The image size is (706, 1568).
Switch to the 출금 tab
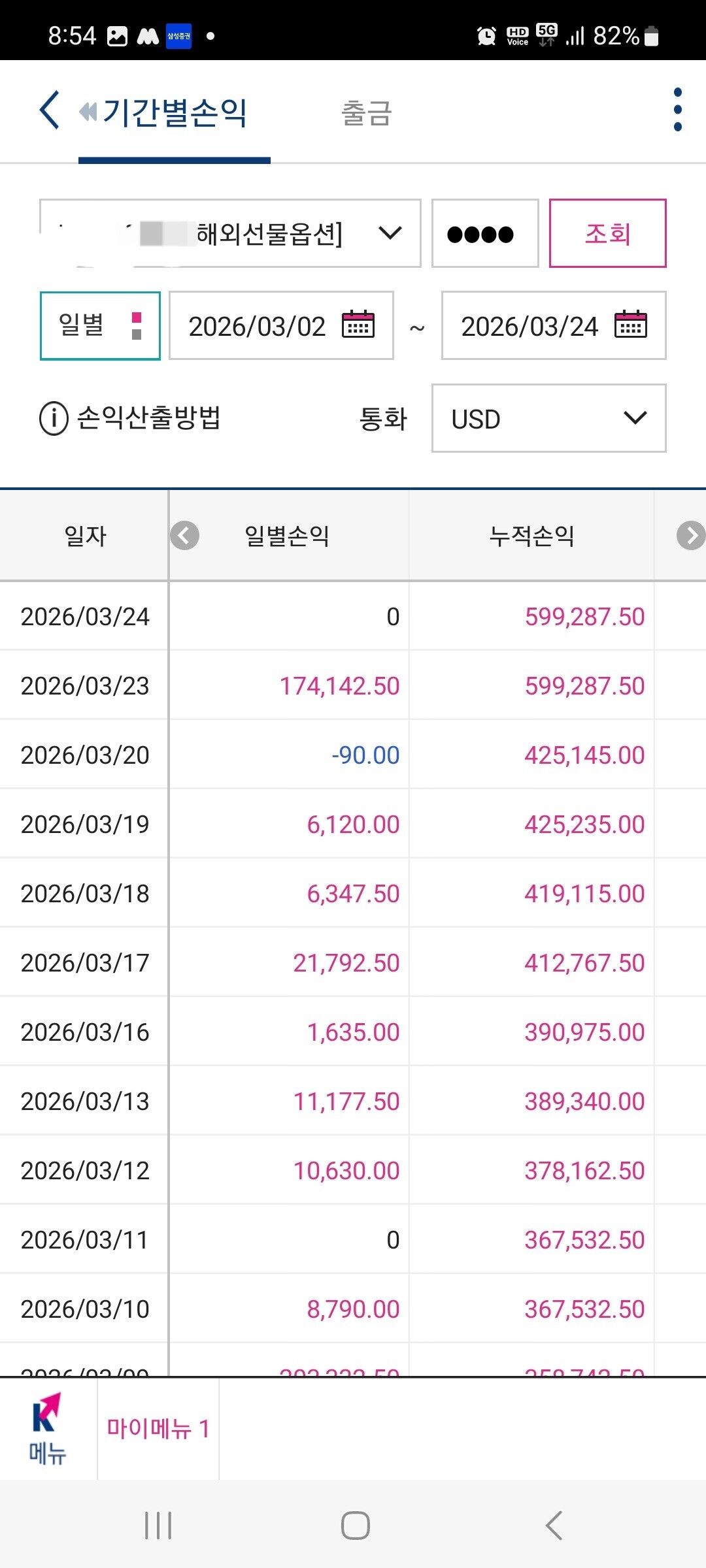tap(366, 113)
